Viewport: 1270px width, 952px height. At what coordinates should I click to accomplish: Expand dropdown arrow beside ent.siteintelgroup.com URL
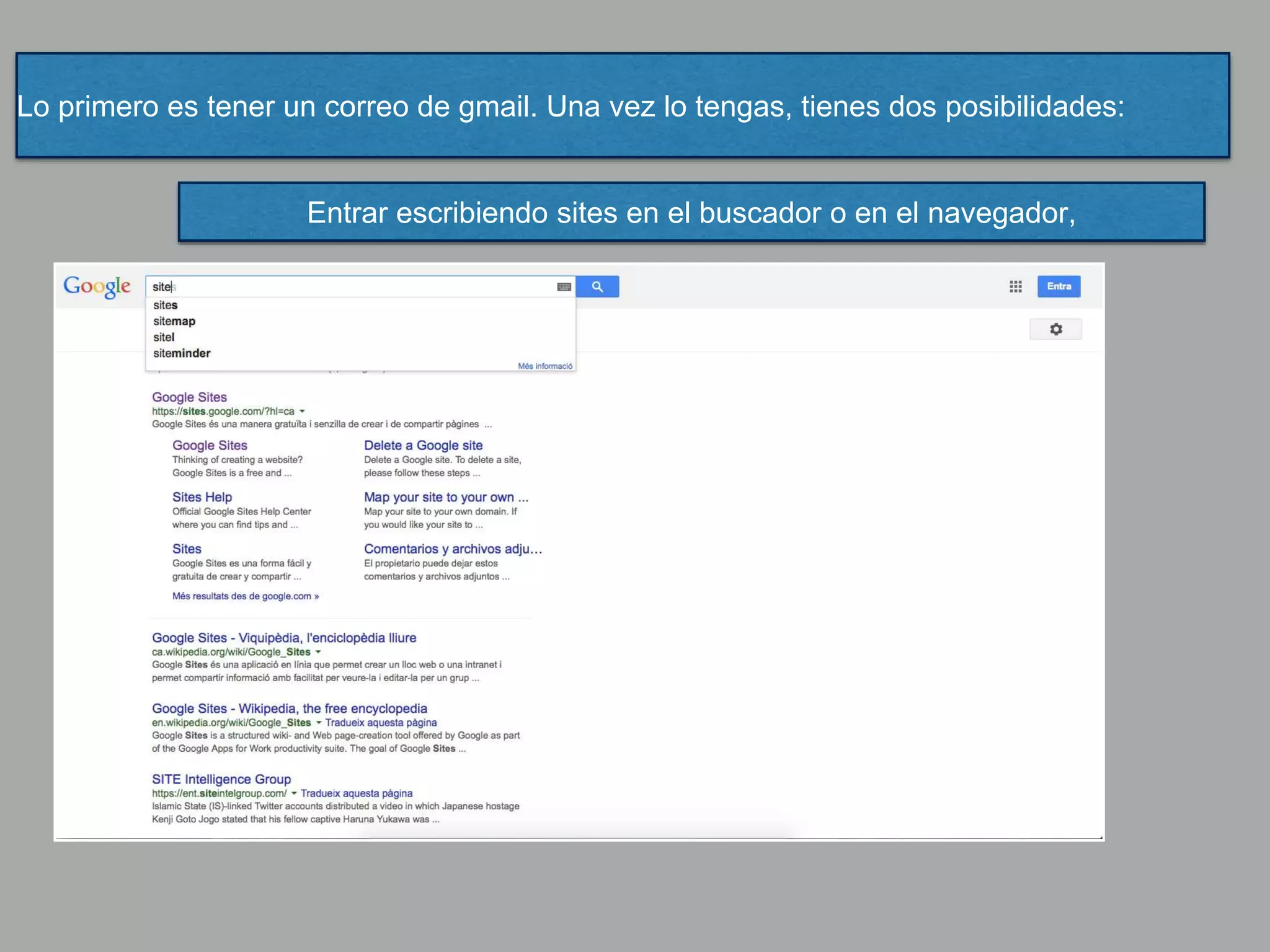click(x=294, y=793)
